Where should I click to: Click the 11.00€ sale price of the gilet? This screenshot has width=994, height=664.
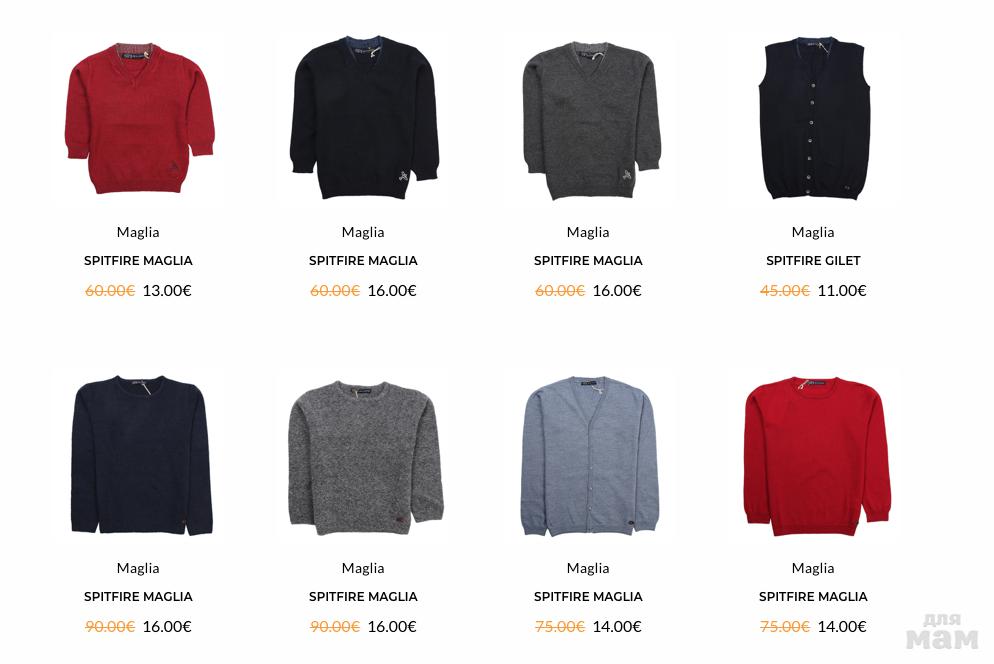[842, 290]
